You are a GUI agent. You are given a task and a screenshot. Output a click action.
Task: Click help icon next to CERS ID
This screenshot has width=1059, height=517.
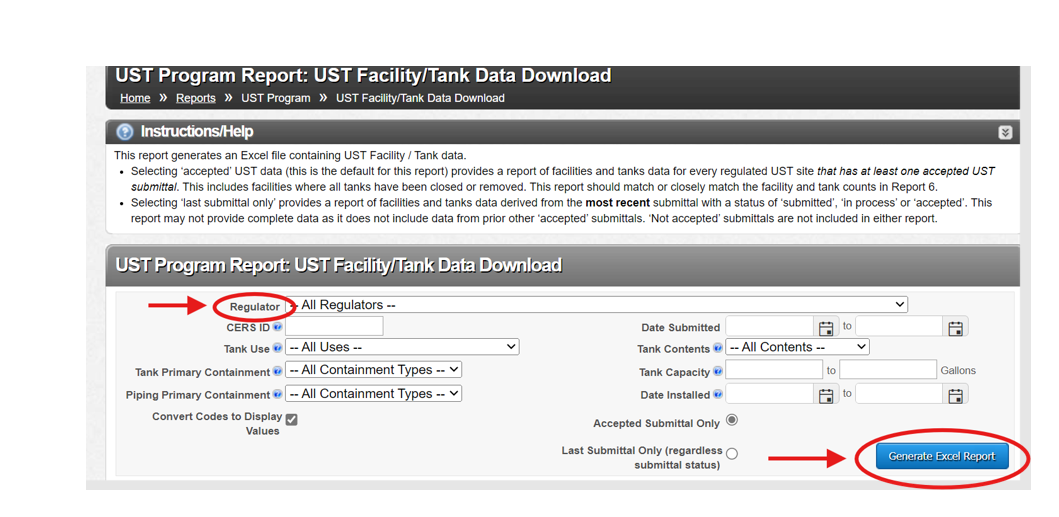[x=278, y=327]
